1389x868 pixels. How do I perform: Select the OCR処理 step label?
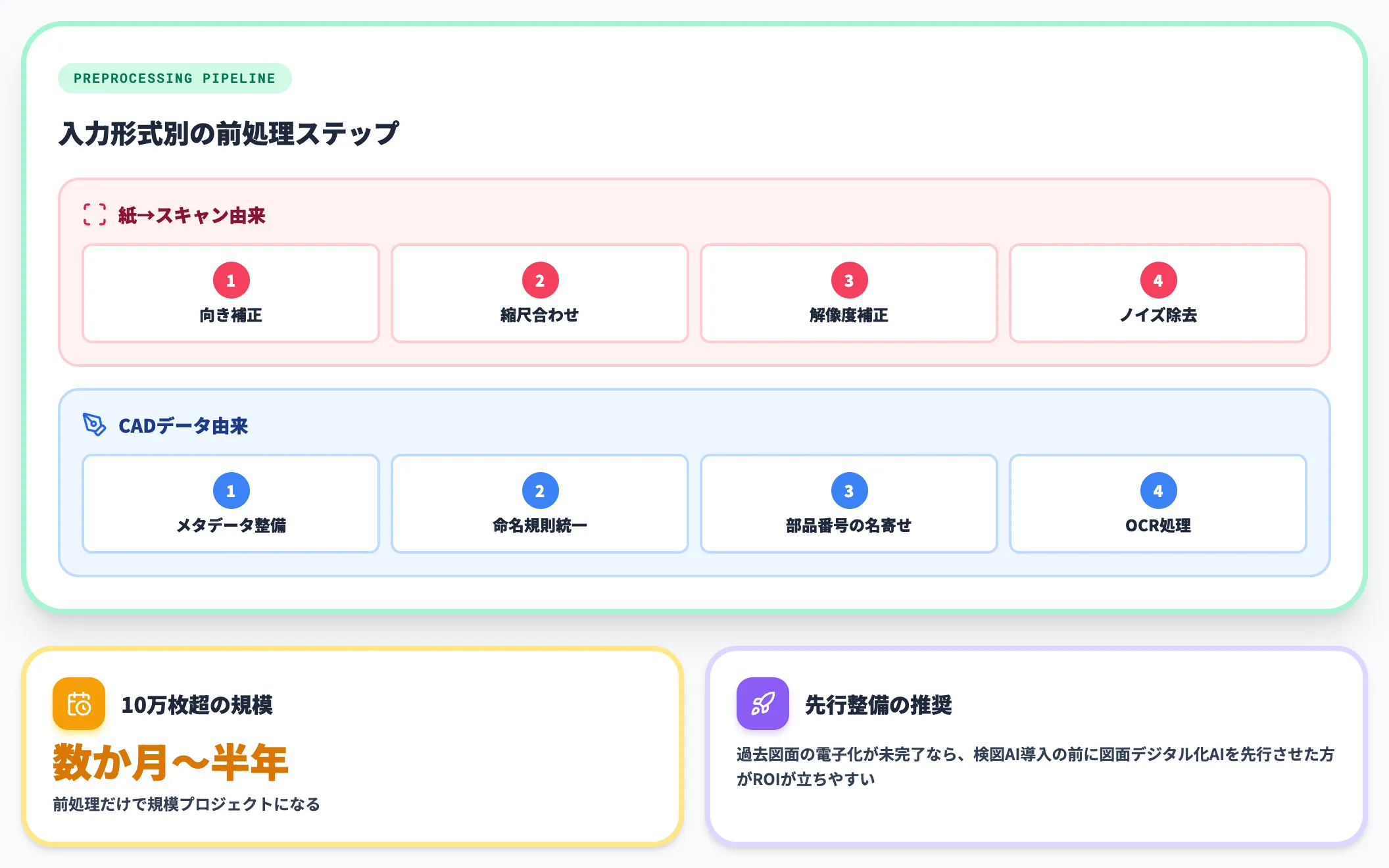click(1158, 525)
